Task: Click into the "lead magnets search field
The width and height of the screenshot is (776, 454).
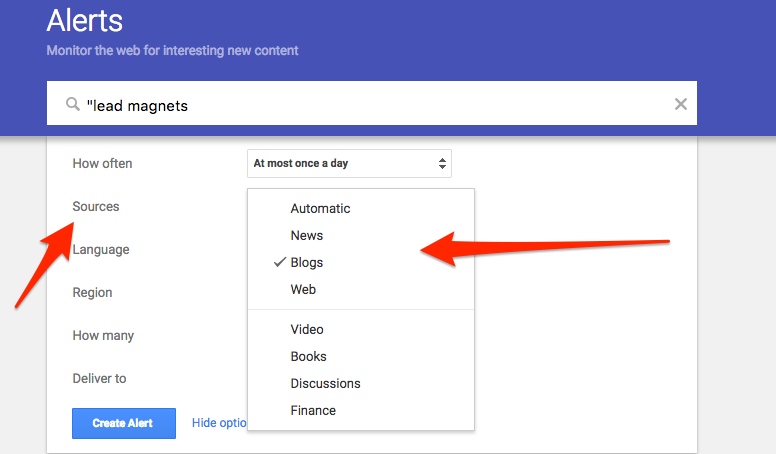Action: tap(372, 103)
